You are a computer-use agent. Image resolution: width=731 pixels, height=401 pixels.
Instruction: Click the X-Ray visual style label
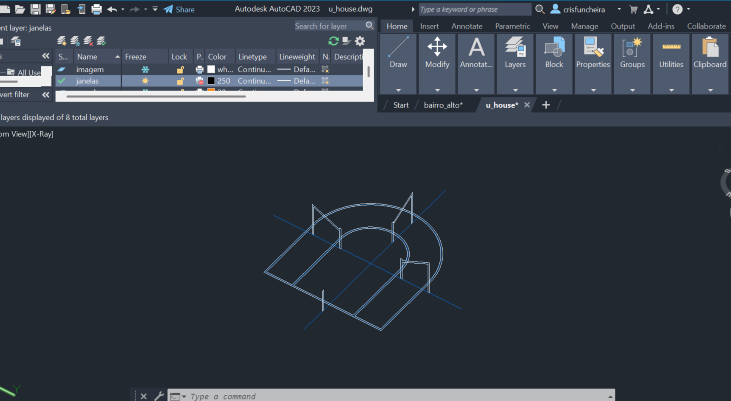41,134
